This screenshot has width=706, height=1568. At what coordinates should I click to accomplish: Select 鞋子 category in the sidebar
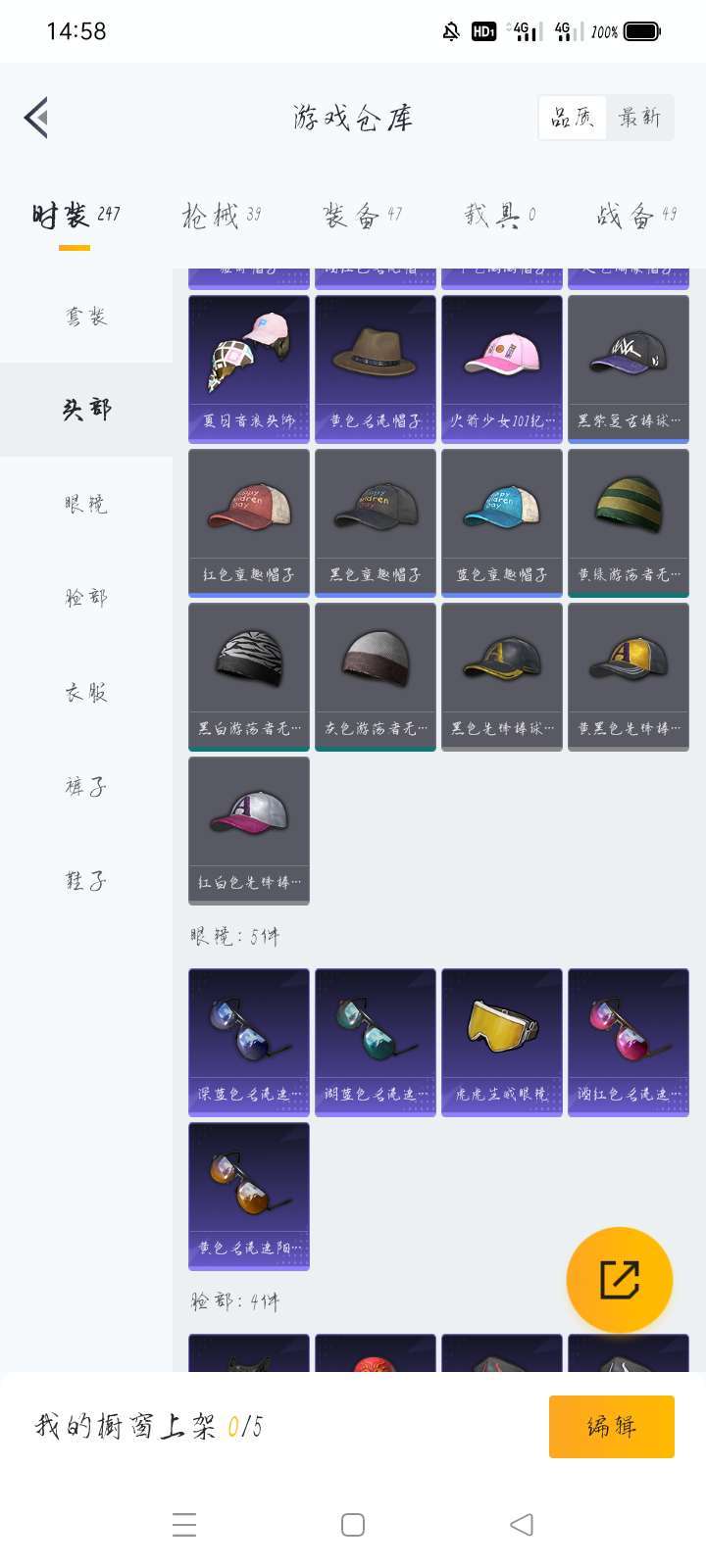(x=86, y=880)
